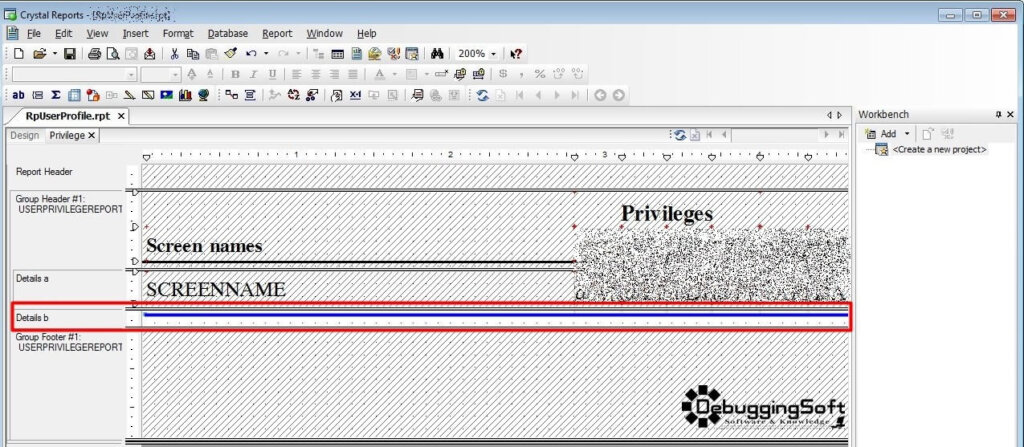Copy selection using the copy icon
Image resolution: width=1024 pixels, height=447 pixels.
[x=193, y=54]
